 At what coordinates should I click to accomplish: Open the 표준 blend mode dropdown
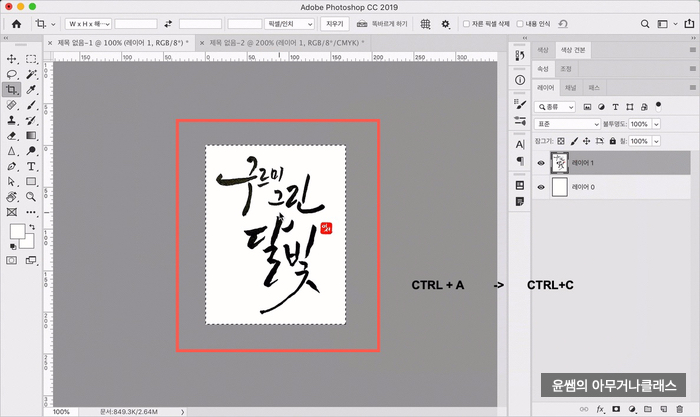567,124
